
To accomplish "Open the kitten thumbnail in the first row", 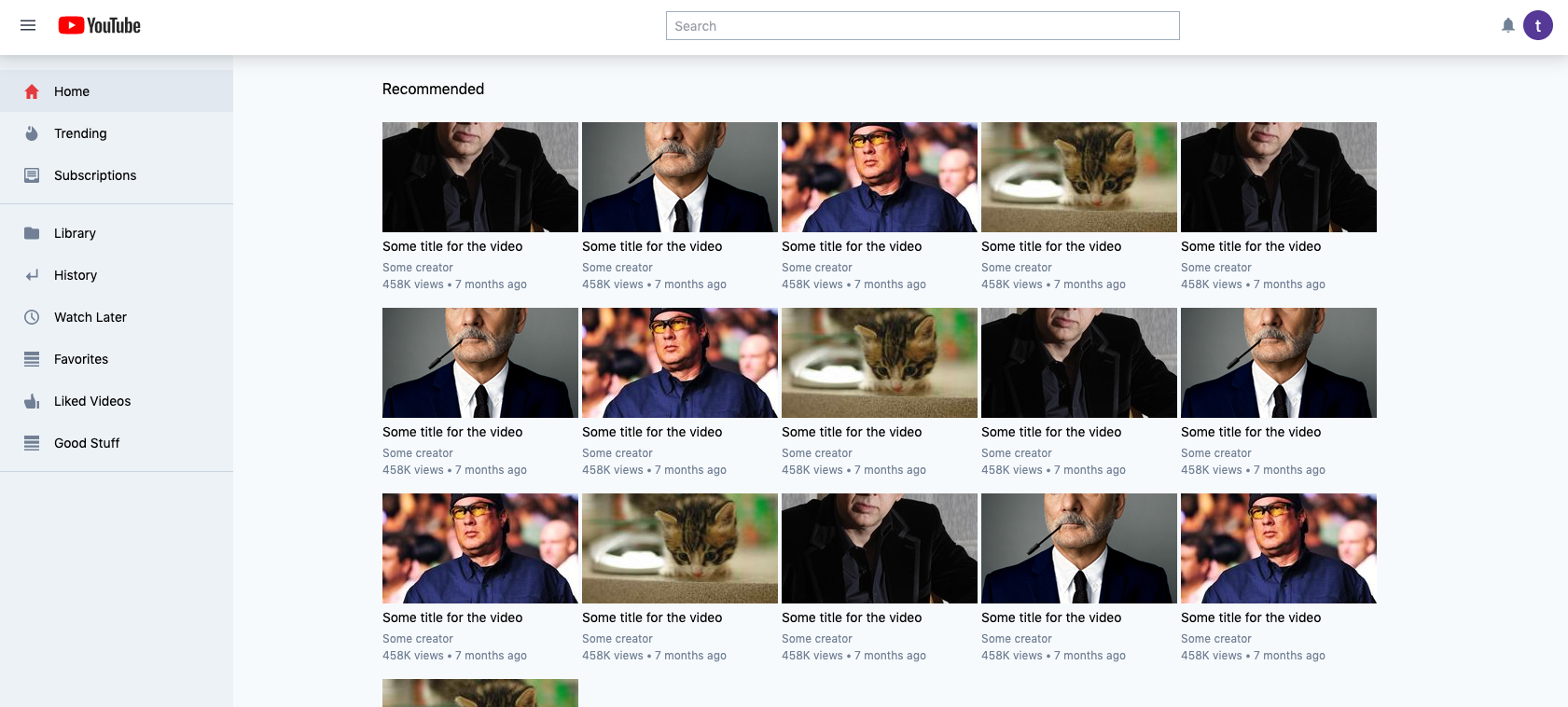I will 1079,177.
